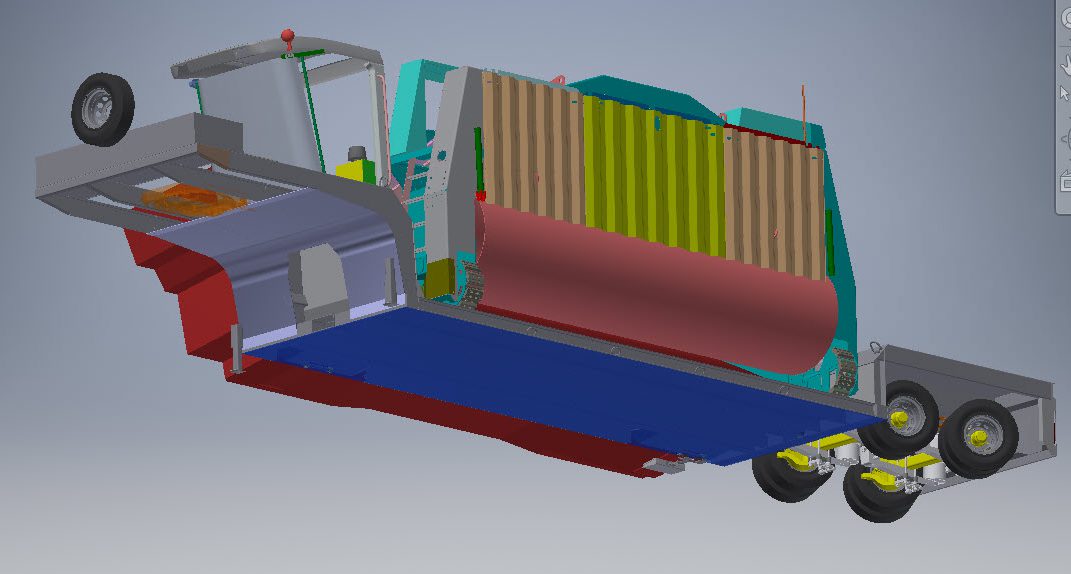Select the Pan hand tool in navigation bar
1071x574 pixels.
coord(1066,65)
